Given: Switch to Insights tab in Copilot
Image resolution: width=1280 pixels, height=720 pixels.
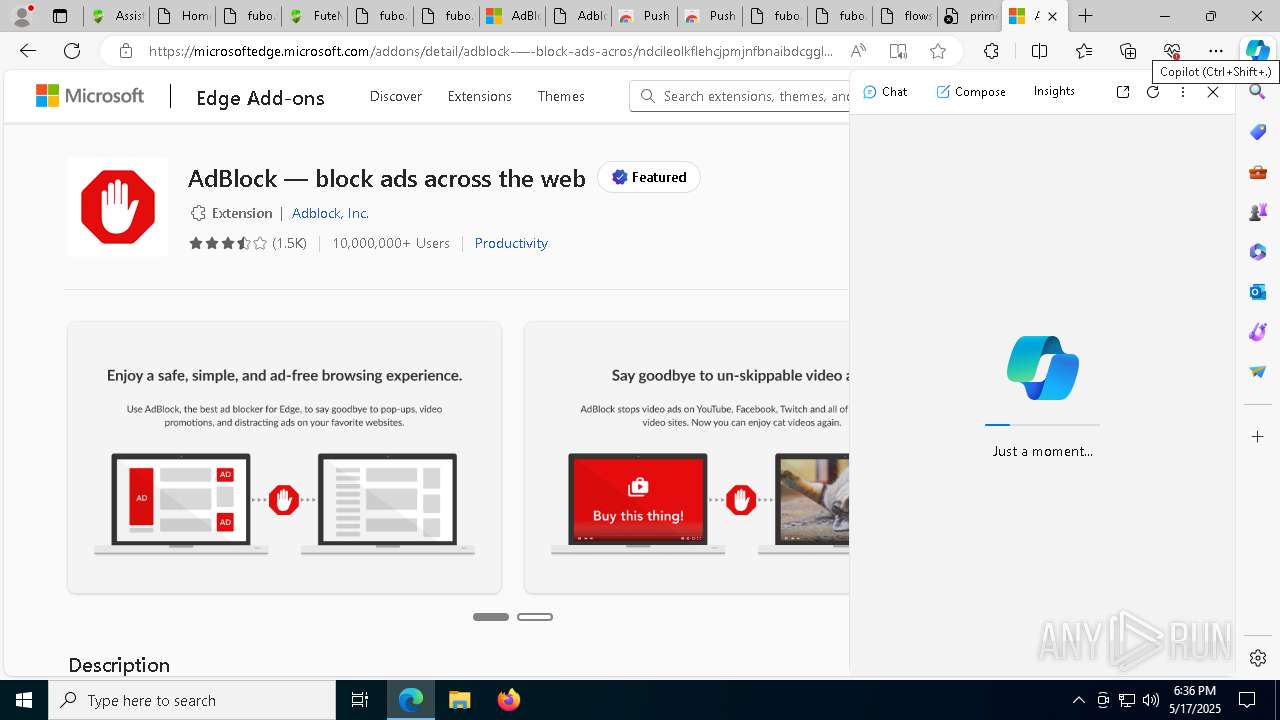Looking at the screenshot, I should pyautogui.click(x=1054, y=91).
